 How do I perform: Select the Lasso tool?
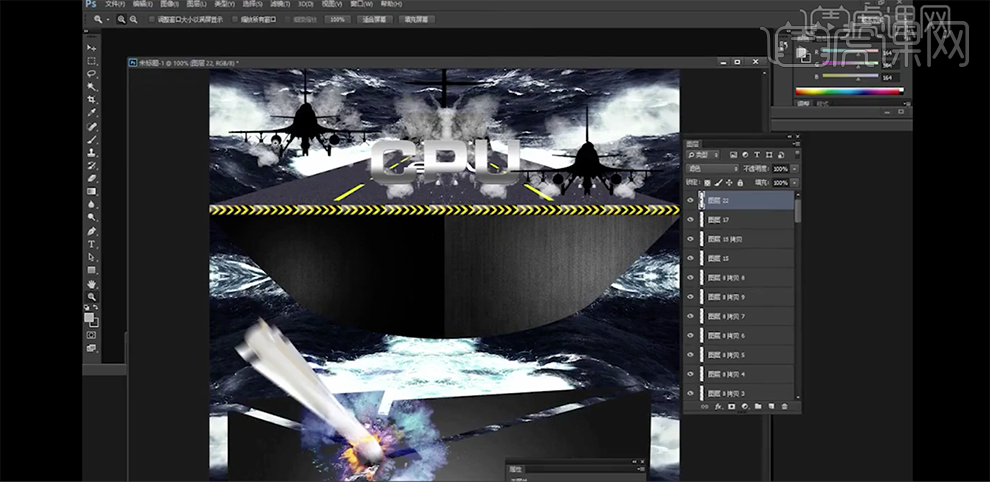pos(92,74)
